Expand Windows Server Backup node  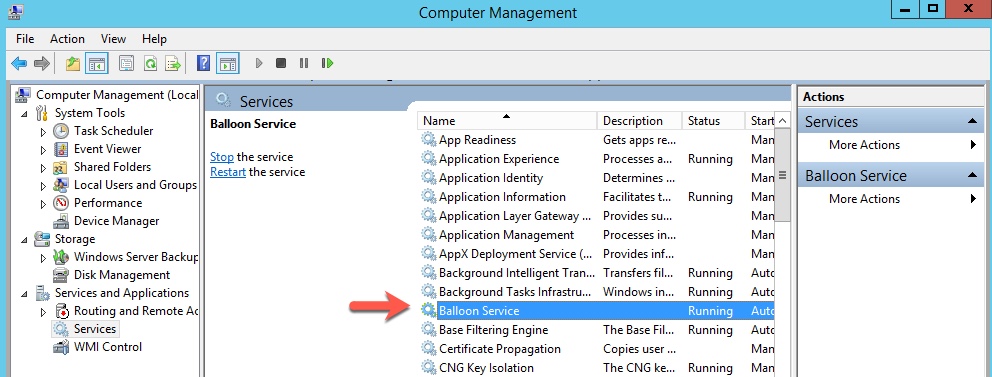point(43,257)
